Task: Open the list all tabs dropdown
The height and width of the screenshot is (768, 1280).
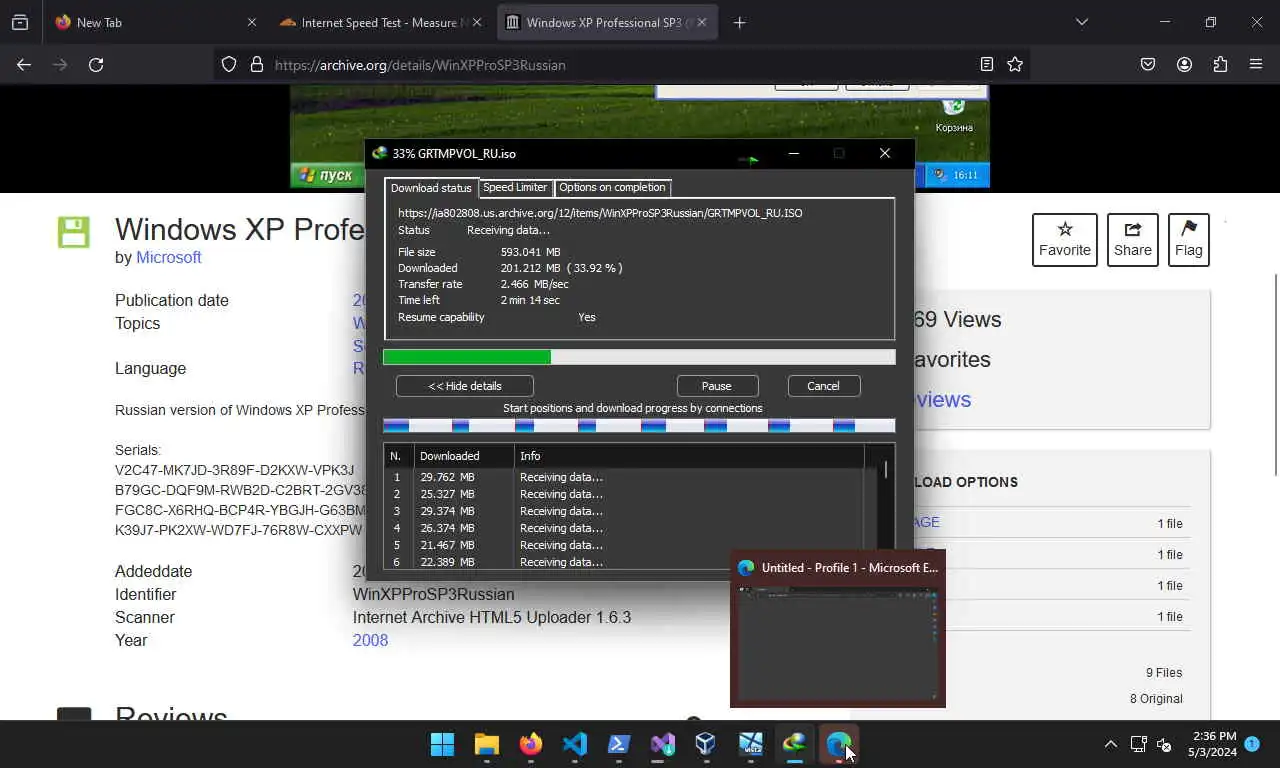Action: pyautogui.click(x=1082, y=22)
